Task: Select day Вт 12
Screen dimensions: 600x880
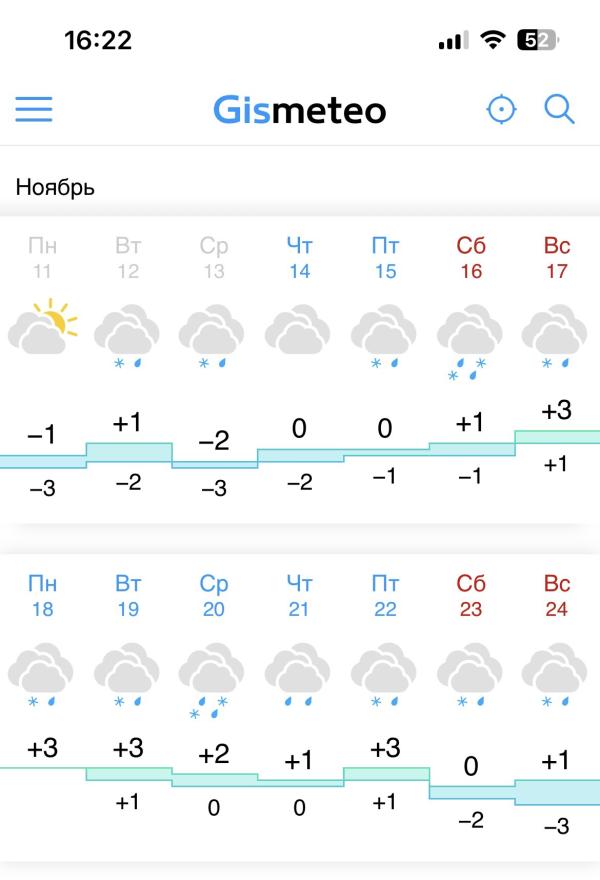Action: [x=128, y=258]
